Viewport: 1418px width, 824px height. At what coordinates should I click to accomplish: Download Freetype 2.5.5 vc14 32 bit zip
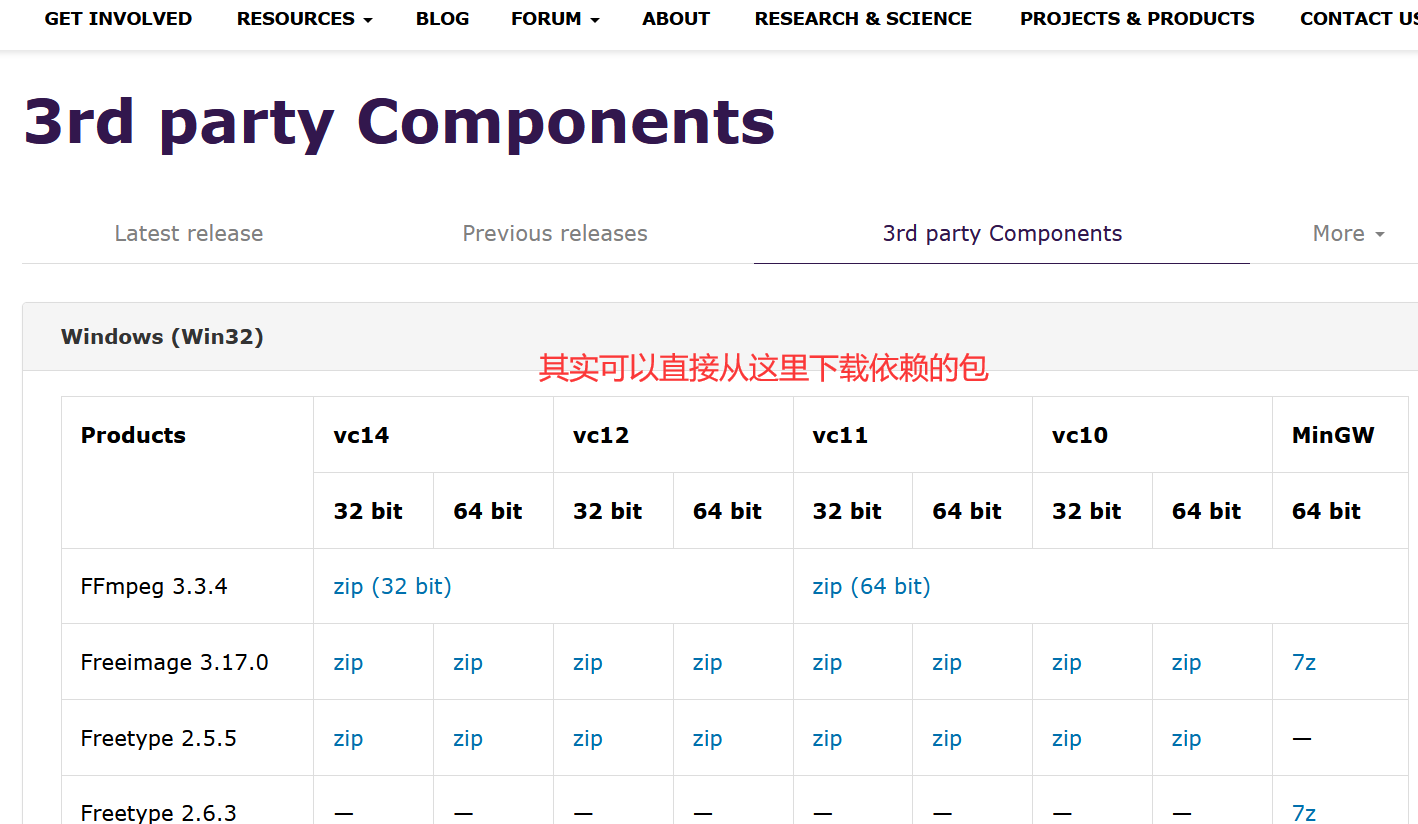348,739
